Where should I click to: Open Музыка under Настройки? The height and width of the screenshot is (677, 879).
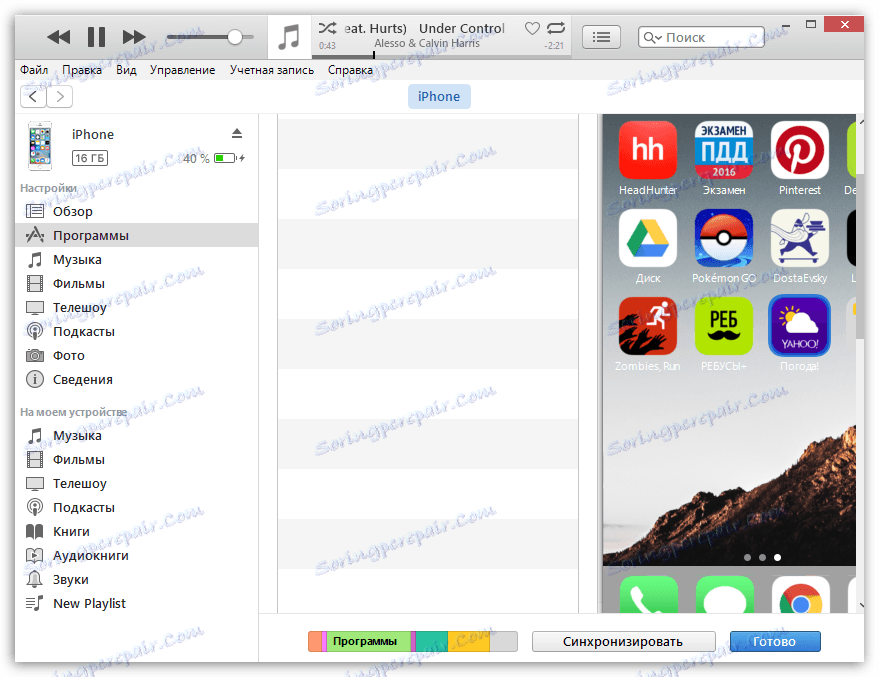click(137, 259)
